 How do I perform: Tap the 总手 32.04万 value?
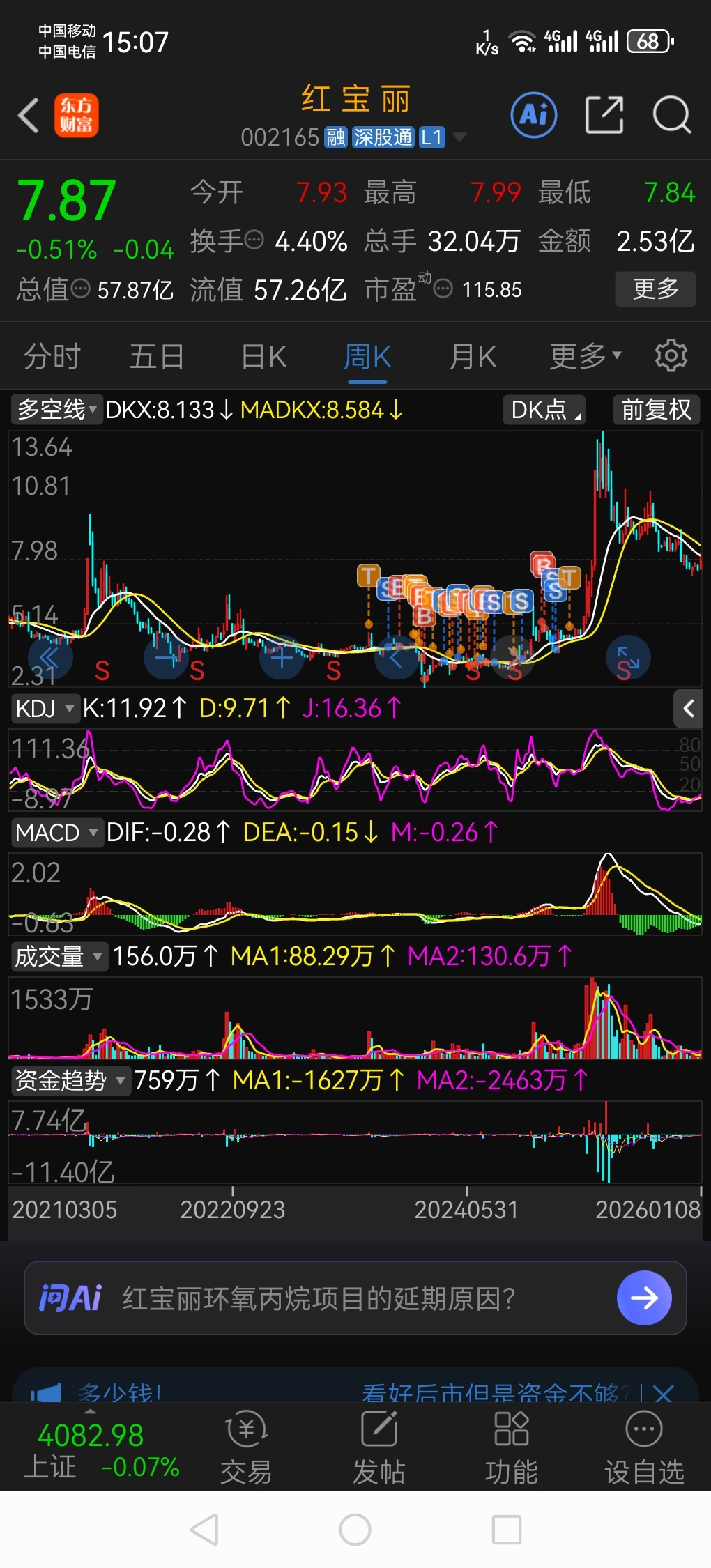pos(442,241)
